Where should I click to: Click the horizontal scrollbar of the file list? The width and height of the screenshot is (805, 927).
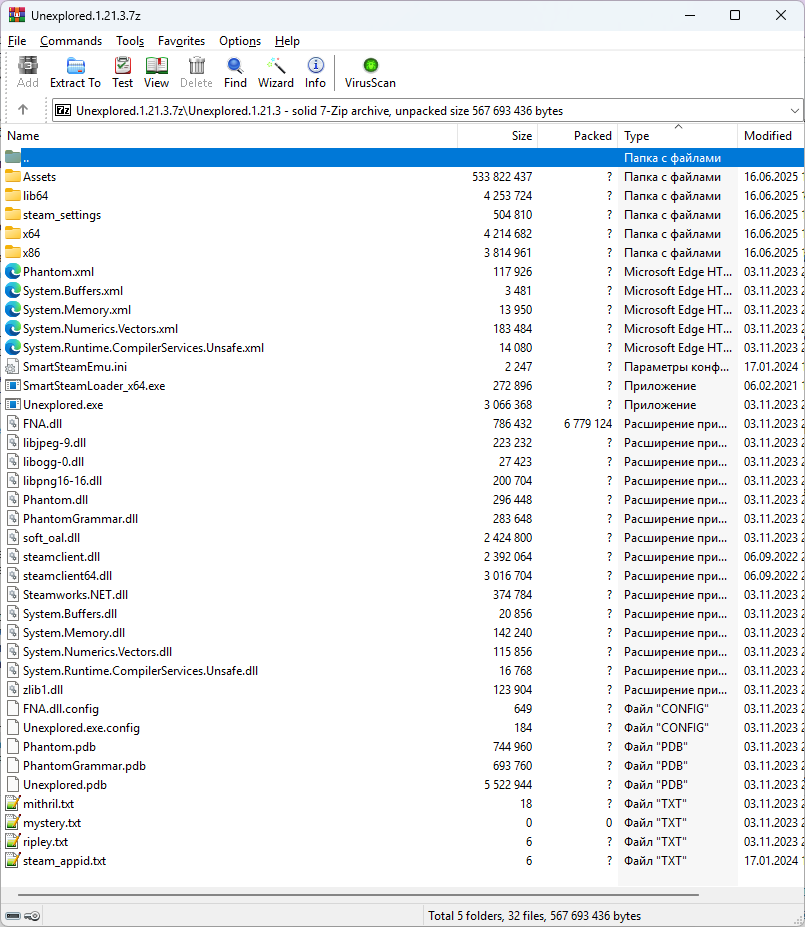pos(358,895)
